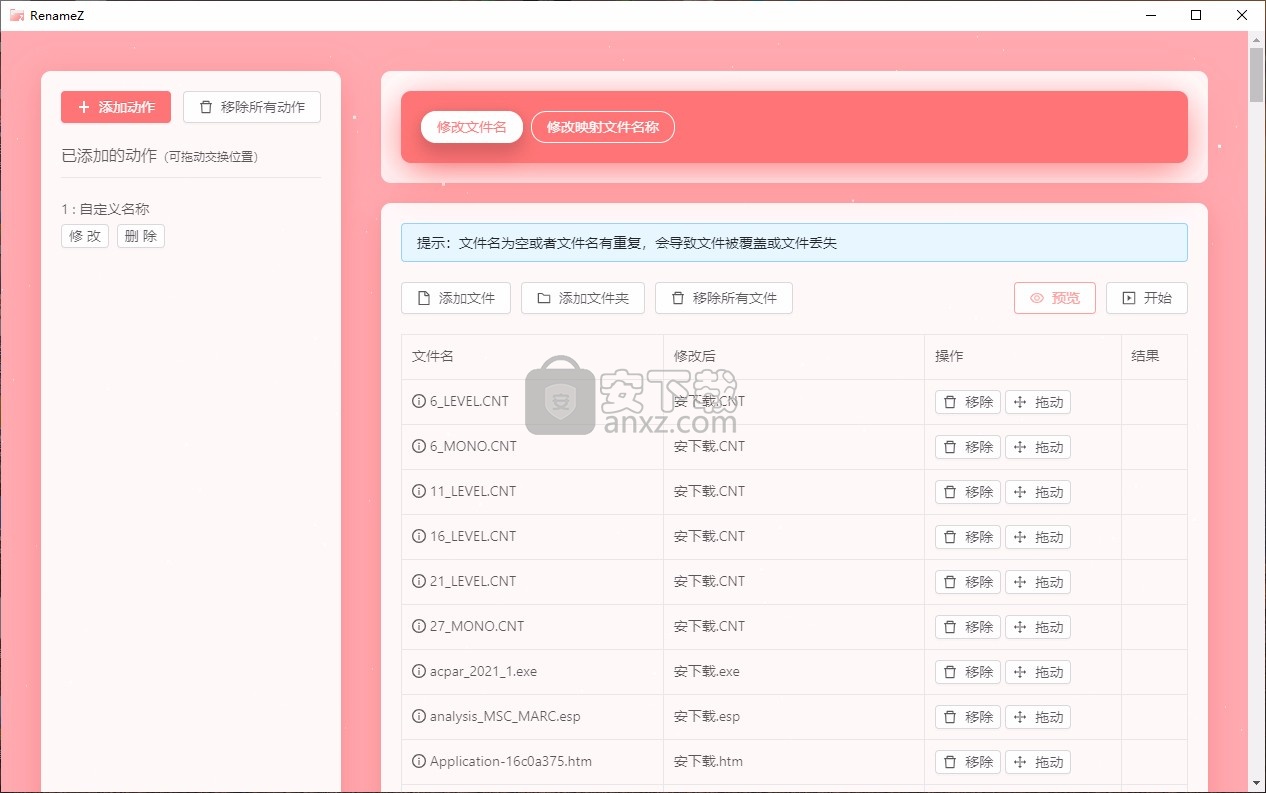Click 拖动 handle in 6_MONO.CNT row
Screen dimensions: 1266x793
pos(1038,447)
